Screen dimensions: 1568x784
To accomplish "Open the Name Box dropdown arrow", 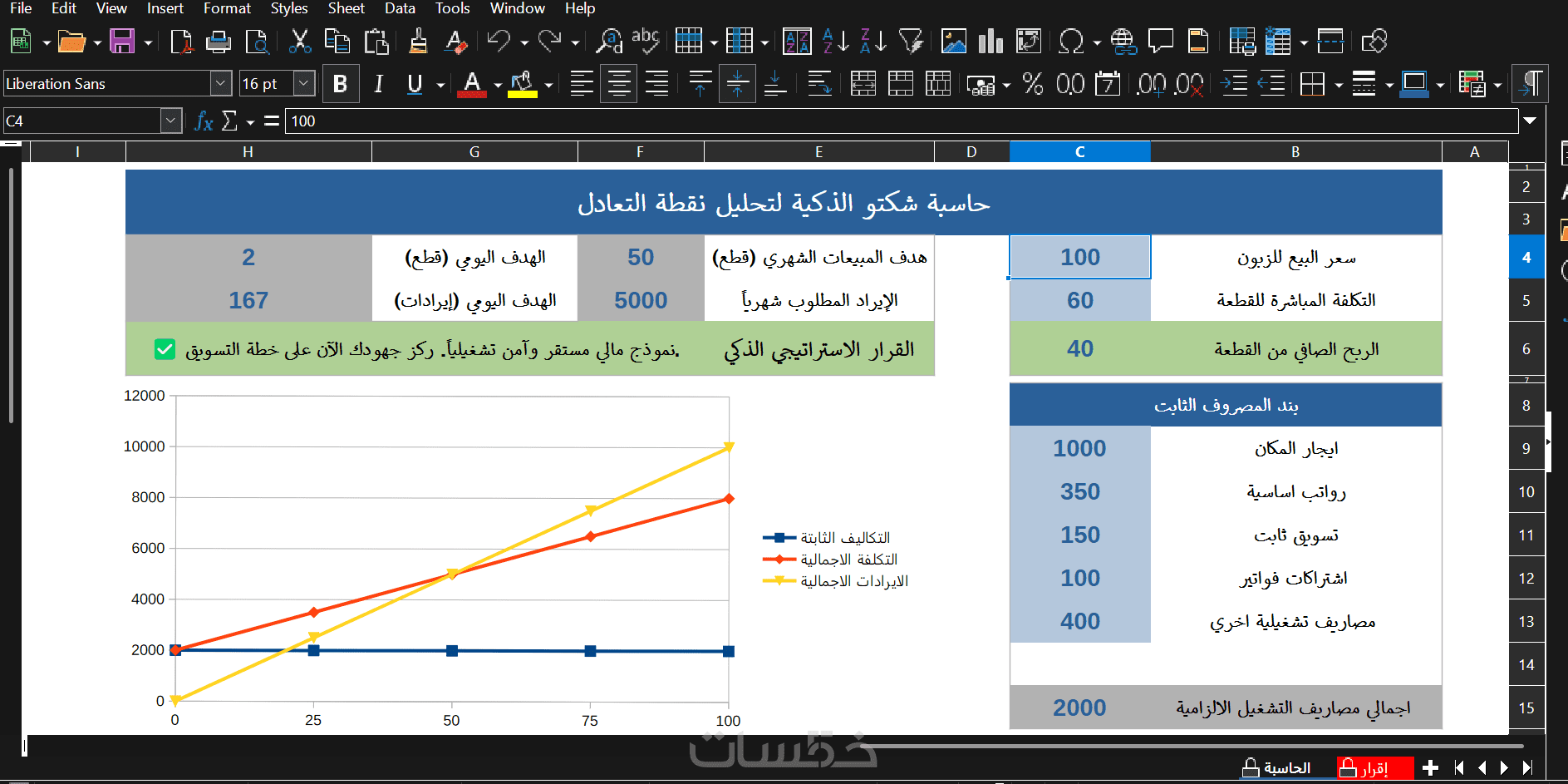I will click(x=171, y=121).
